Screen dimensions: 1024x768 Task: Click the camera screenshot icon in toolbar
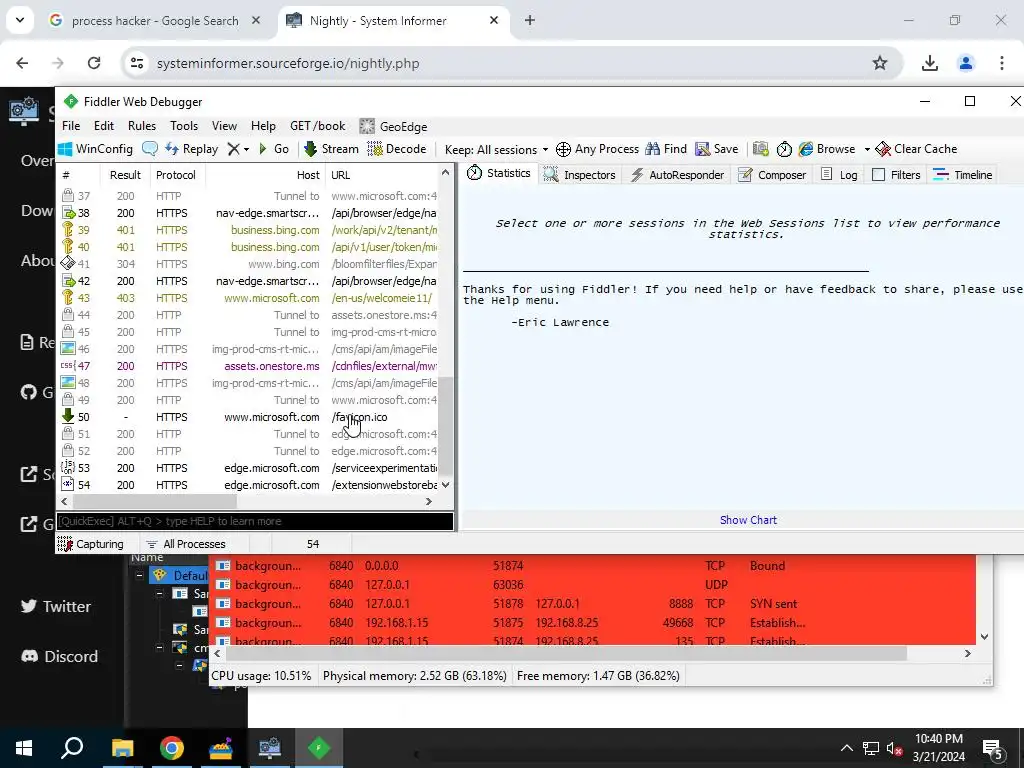click(761, 149)
